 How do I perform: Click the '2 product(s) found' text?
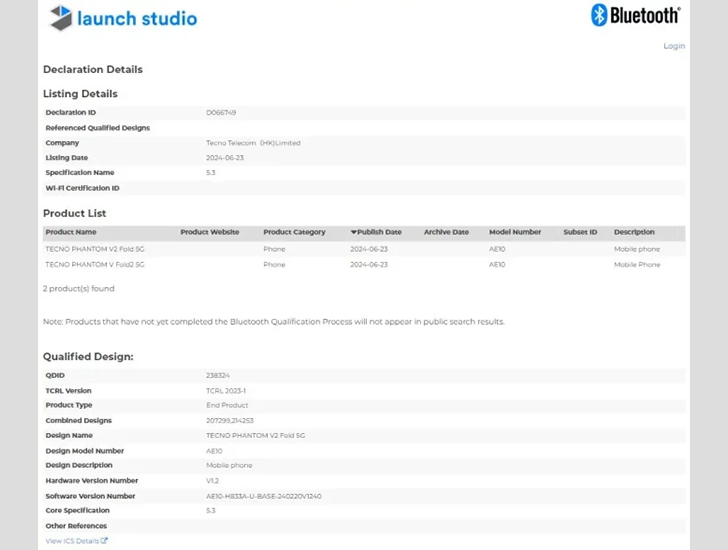[x=78, y=289]
